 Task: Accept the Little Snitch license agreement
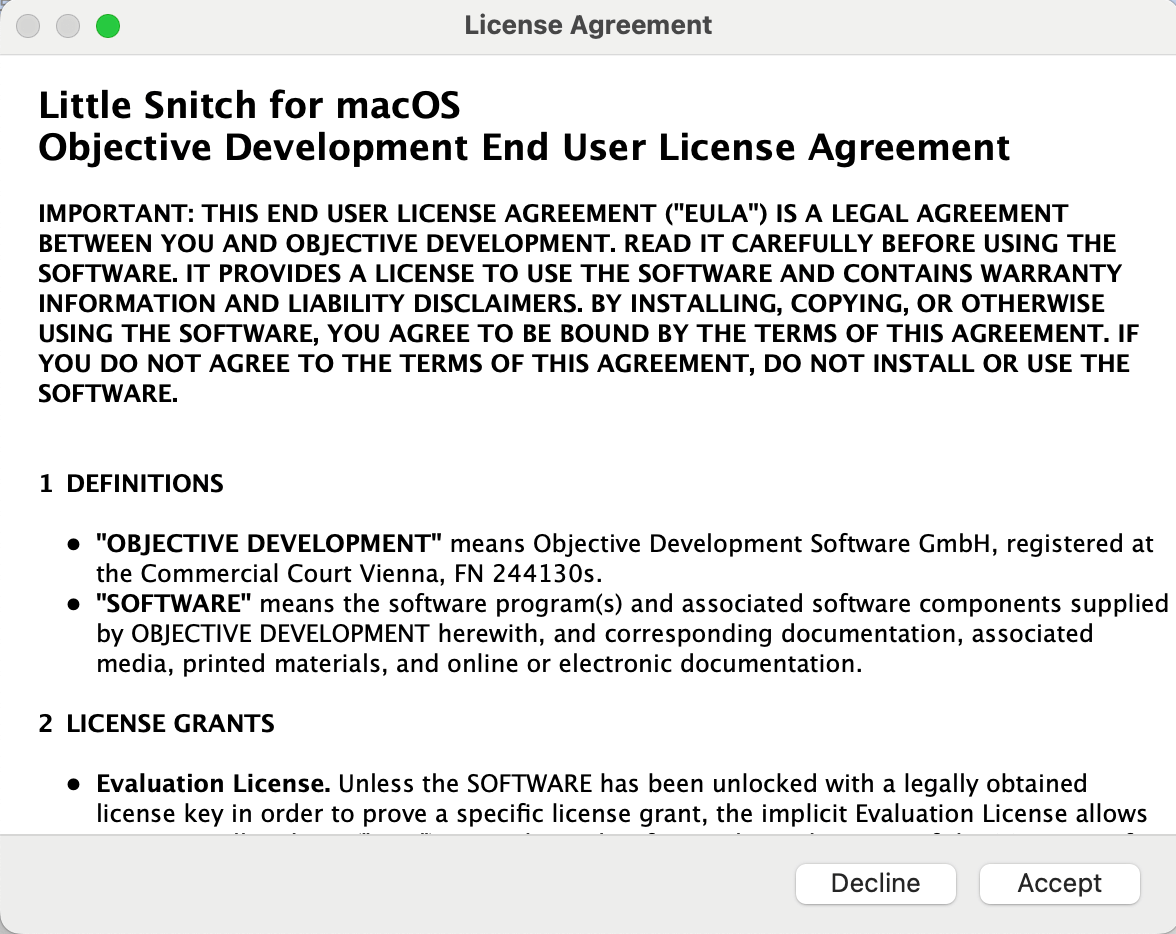(x=1059, y=883)
